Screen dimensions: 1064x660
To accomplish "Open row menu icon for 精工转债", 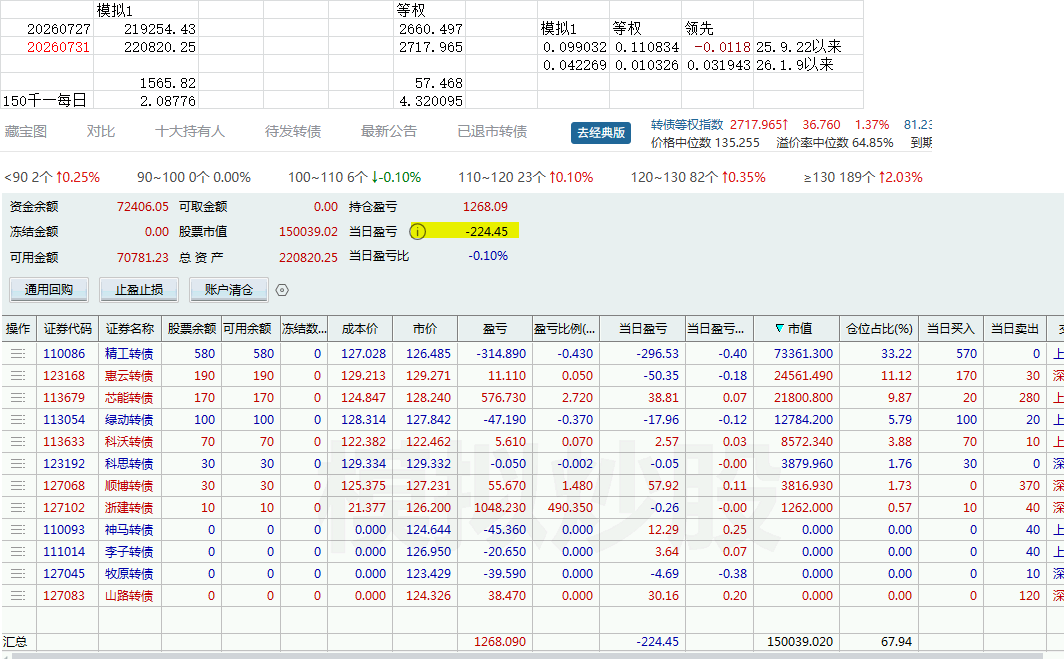I will pos(18,353).
